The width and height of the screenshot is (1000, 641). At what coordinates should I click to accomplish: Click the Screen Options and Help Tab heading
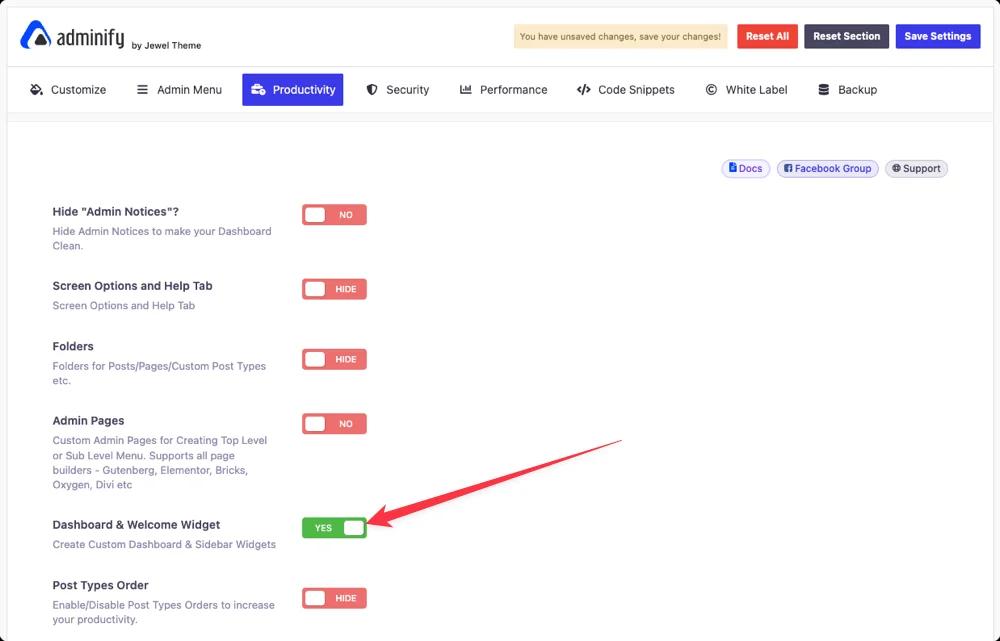coord(132,286)
